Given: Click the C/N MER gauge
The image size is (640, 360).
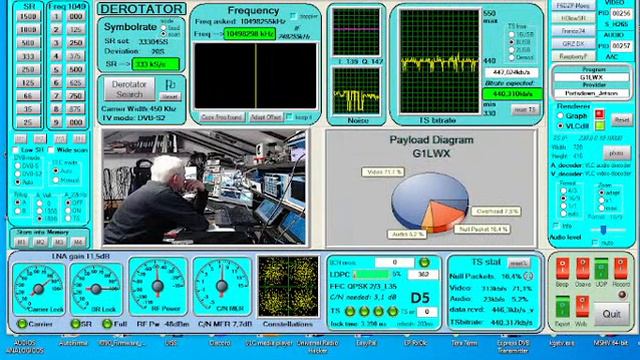Looking at the screenshot, I should pyautogui.click(x=222, y=286).
